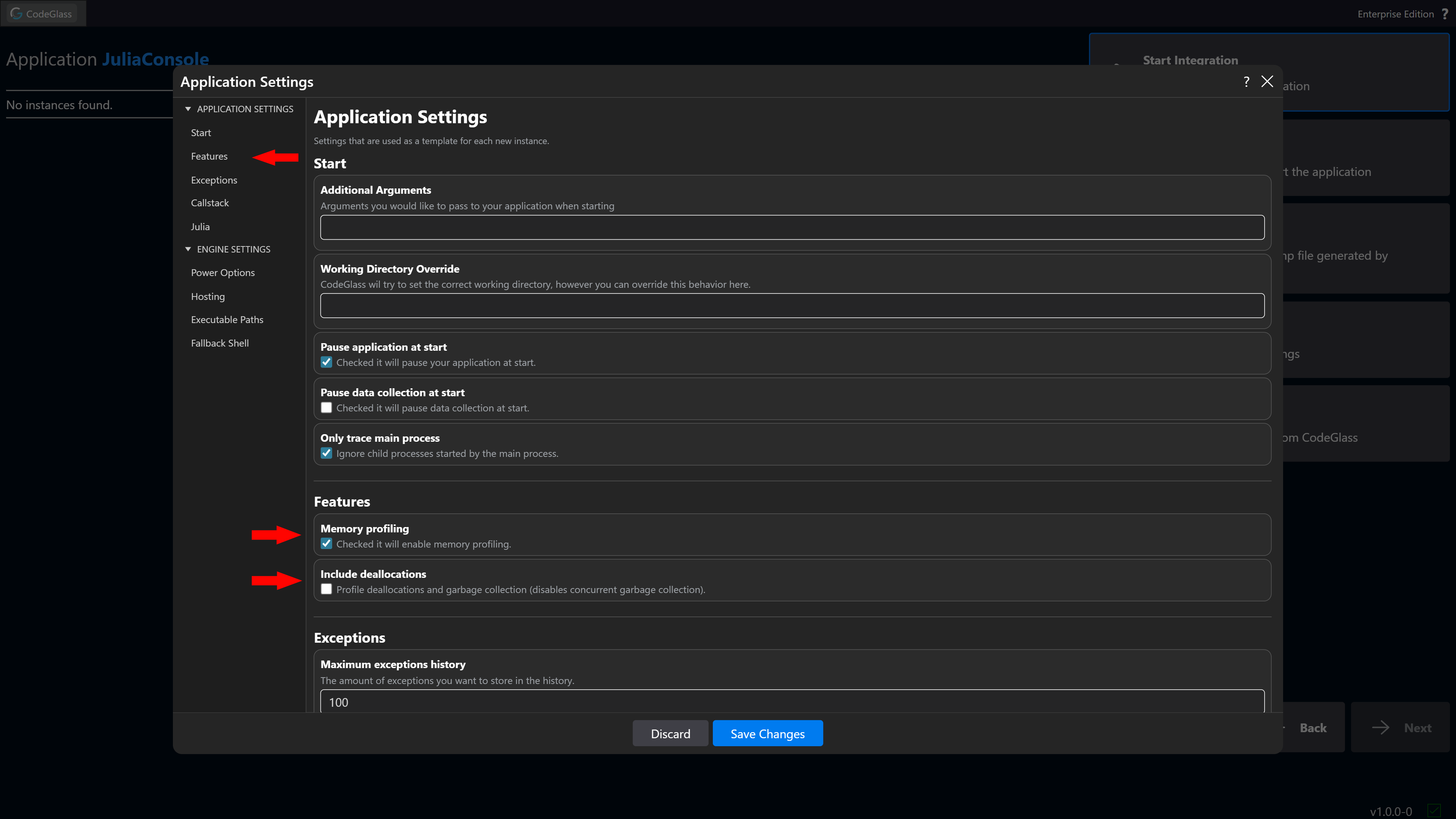Click the Enterprise Edition label
The width and height of the screenshot is (1456, 819).
coord(1395,14)
